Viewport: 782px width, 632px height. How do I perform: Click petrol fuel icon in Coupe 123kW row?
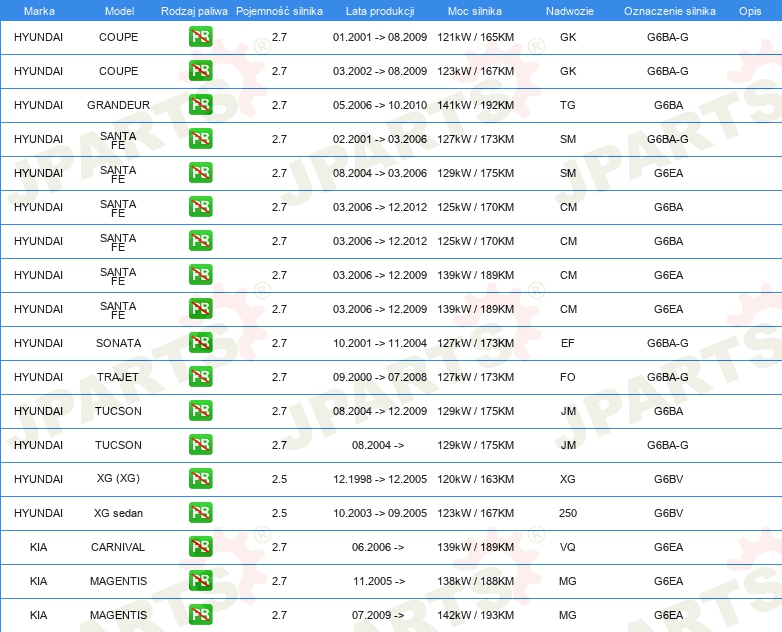click(x=200, y=70)
